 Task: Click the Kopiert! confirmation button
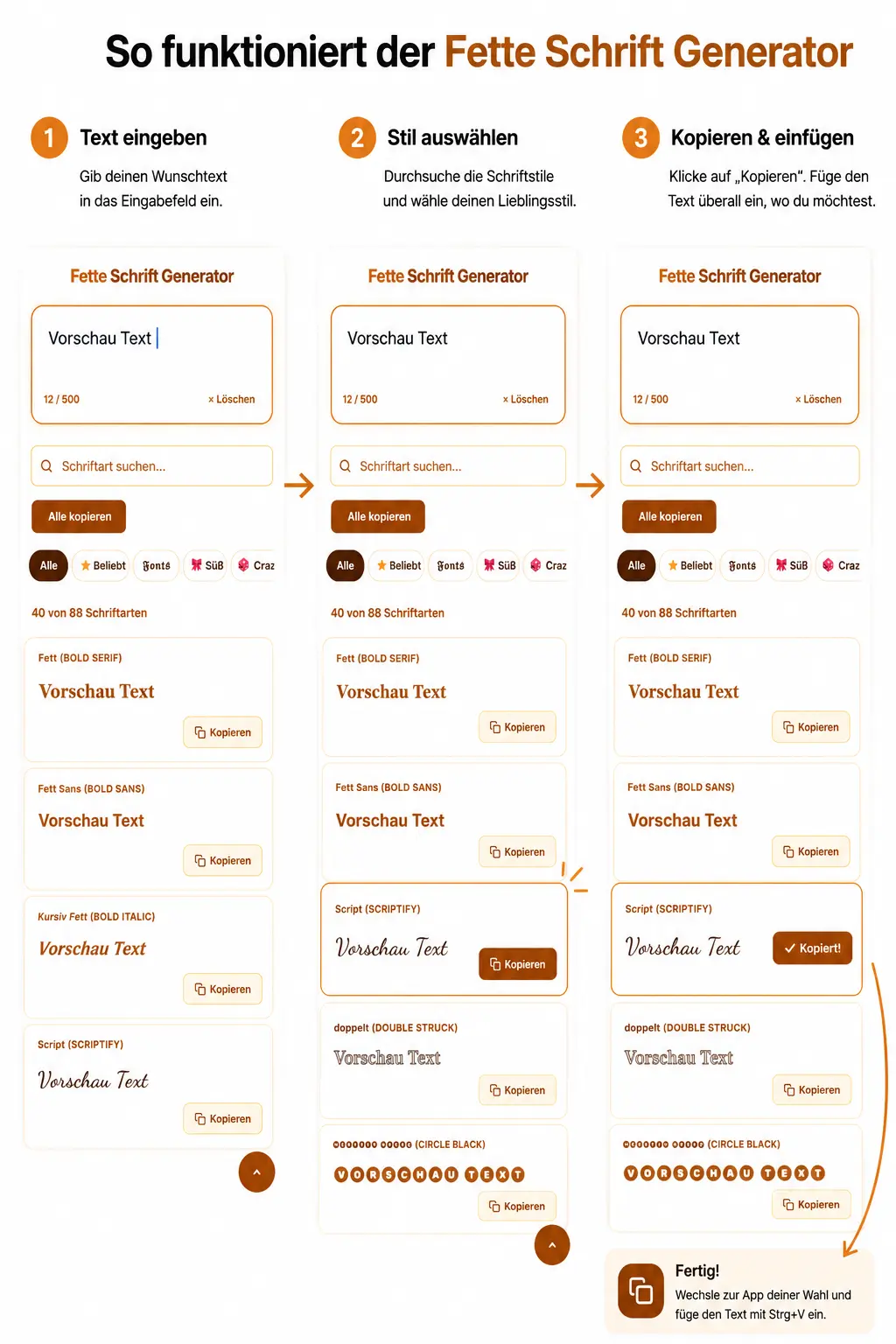coord(812,948)
